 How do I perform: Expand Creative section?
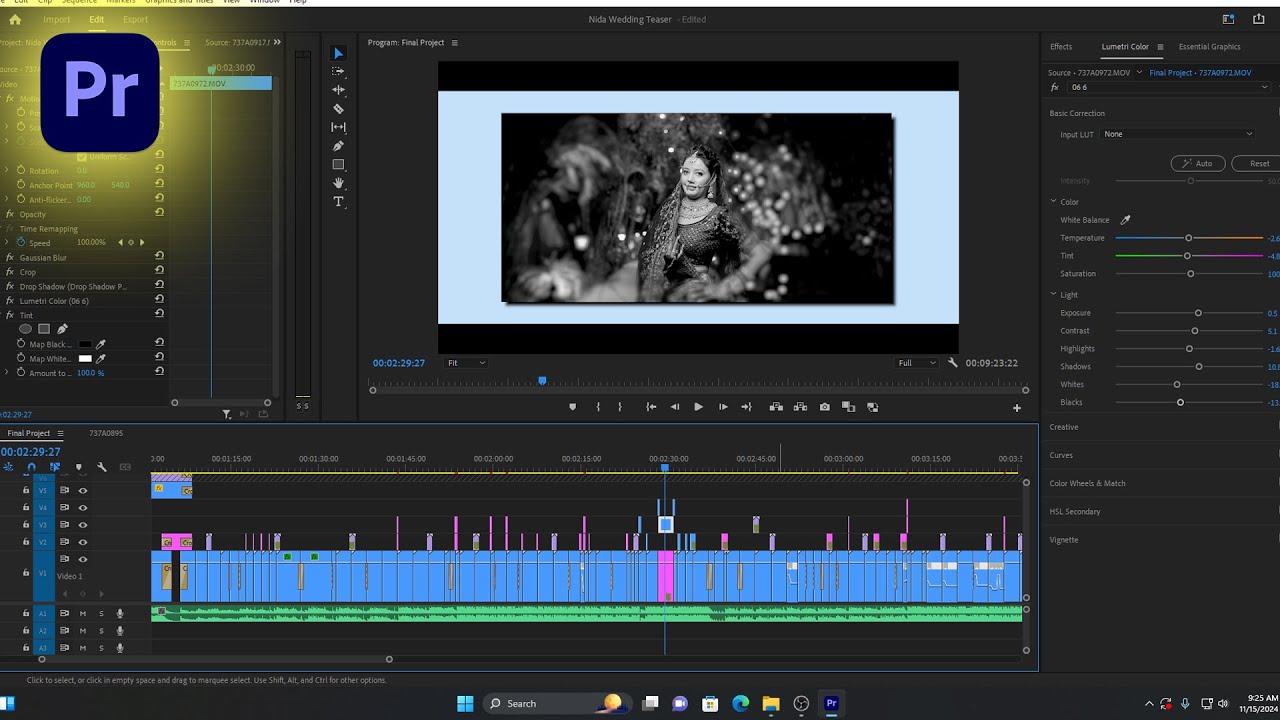1064,427
